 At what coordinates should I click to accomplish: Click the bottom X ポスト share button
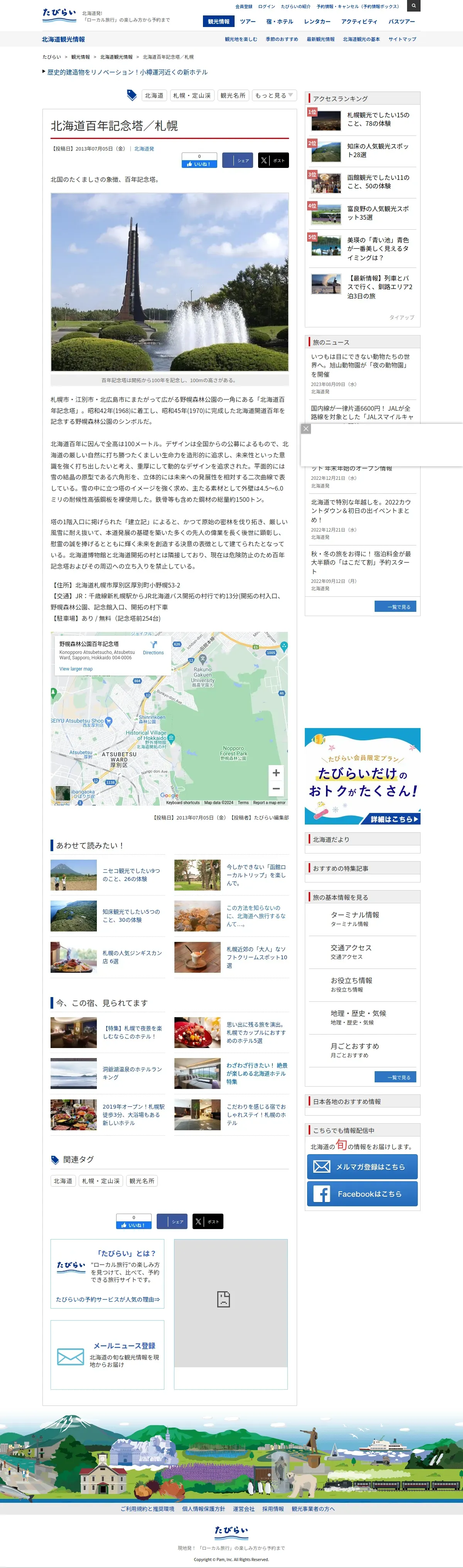(208, 1221)
